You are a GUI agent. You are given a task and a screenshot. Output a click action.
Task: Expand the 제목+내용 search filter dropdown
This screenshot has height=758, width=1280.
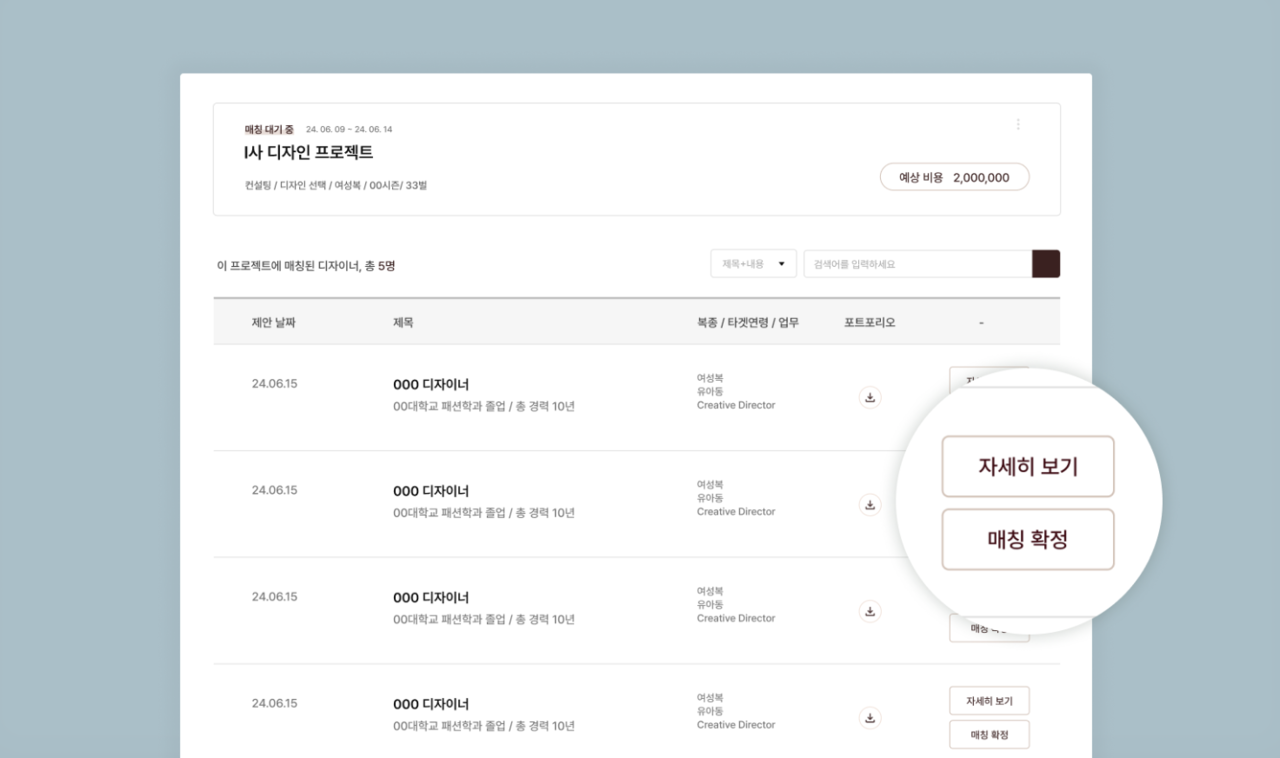coord(753,264)
